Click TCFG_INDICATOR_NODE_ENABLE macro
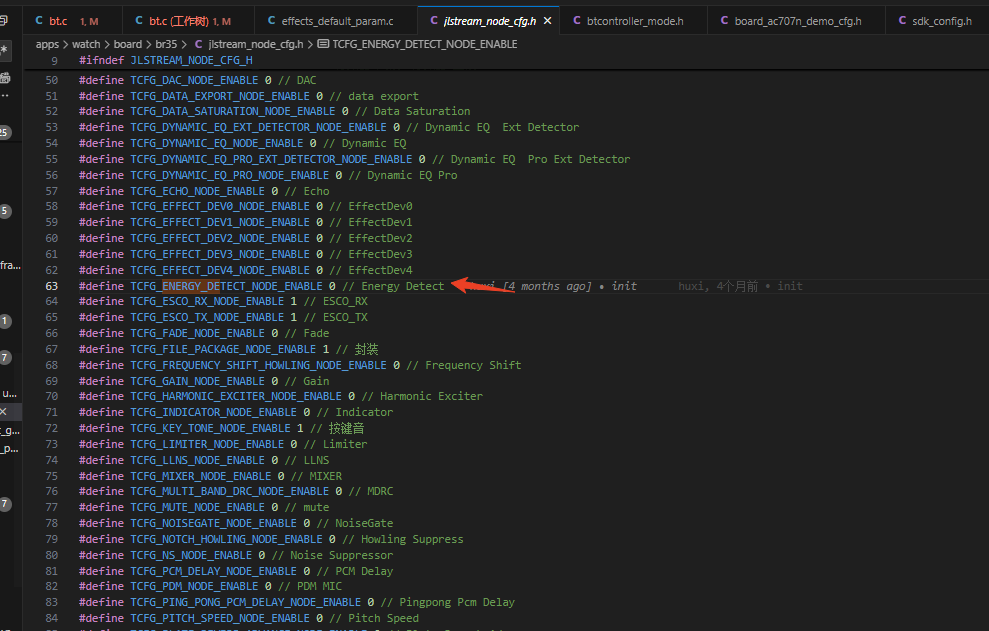 tap(213, 412)
